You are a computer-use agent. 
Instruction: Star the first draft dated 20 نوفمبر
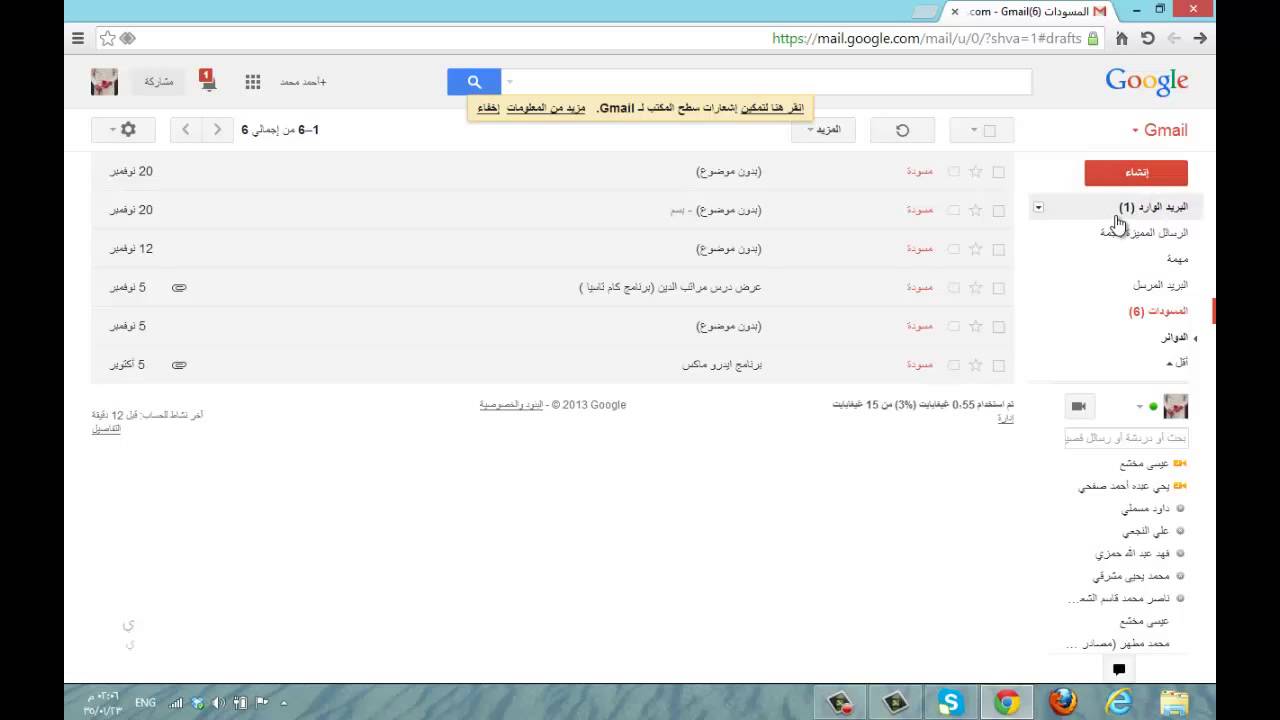(x=976, y=172)
